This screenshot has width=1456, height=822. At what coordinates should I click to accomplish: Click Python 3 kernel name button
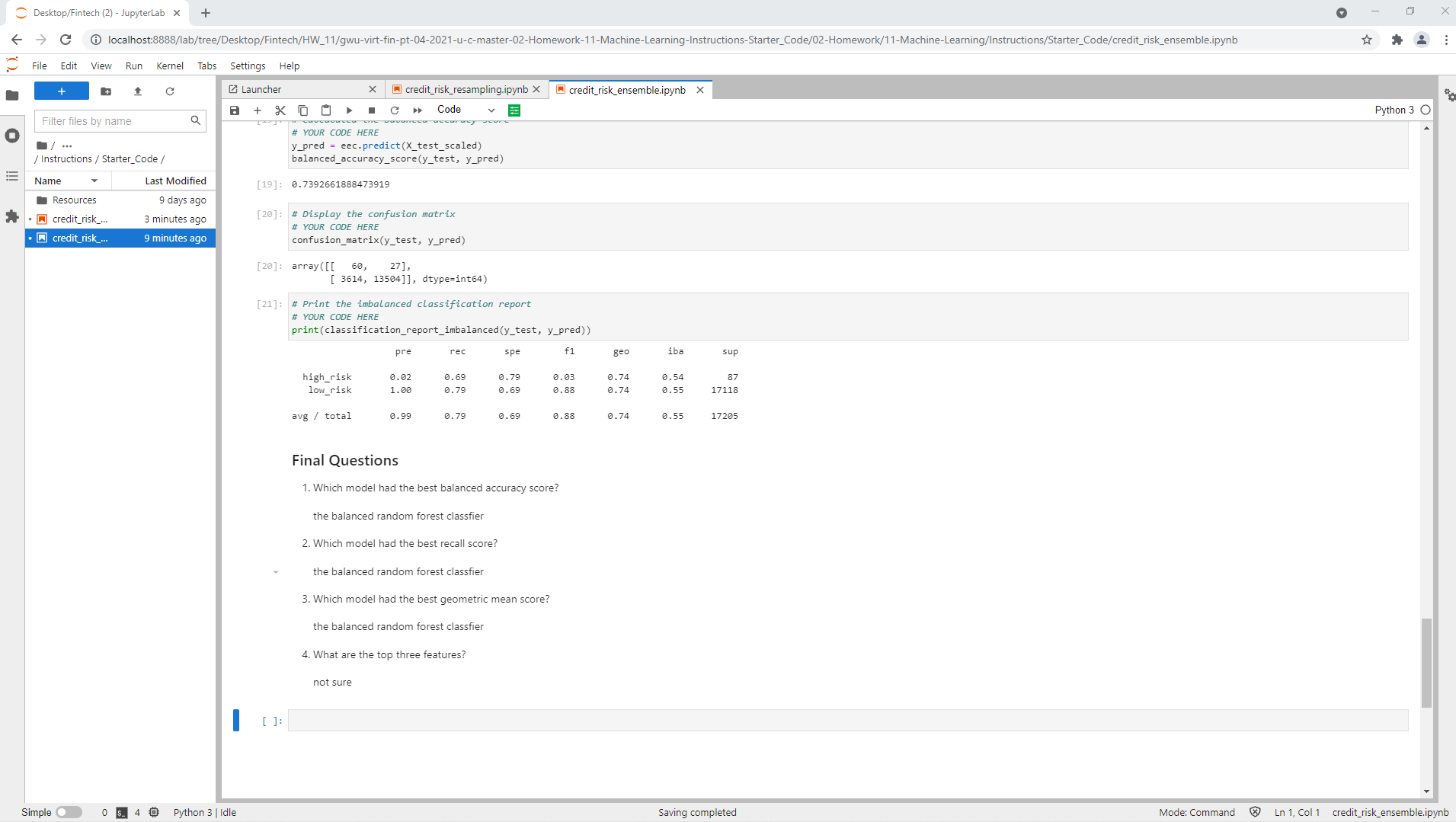point(1394,110)
